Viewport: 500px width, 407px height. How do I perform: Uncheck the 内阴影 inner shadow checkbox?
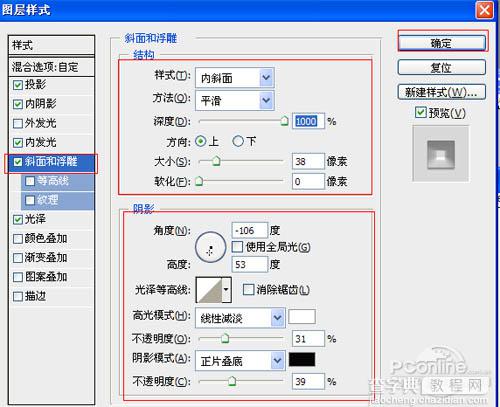18,104
